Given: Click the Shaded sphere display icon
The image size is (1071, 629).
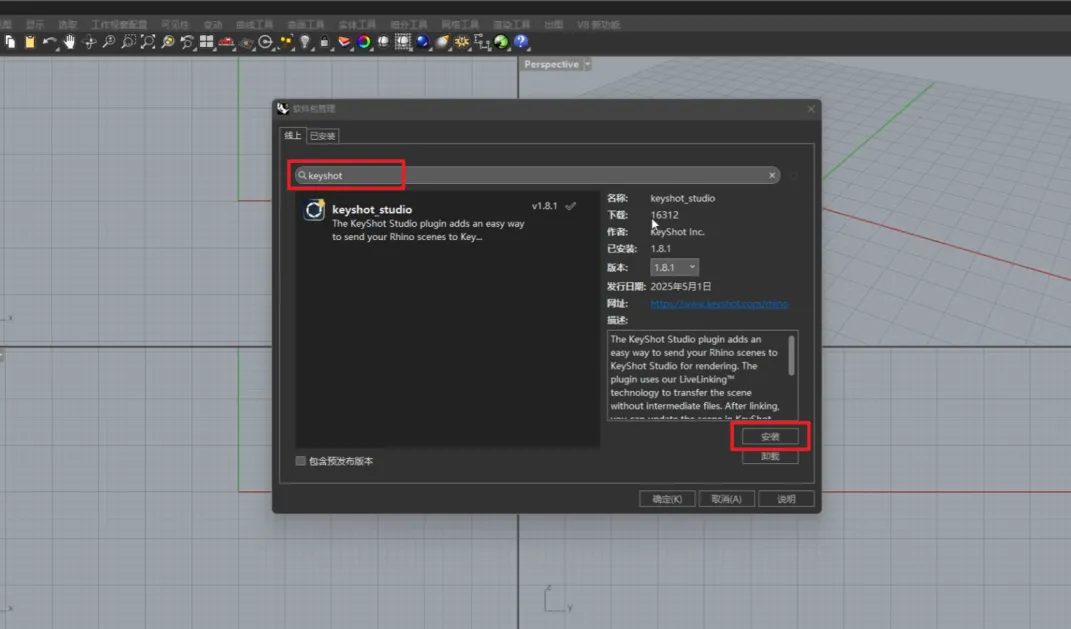Looking at the screenshot, I should 383,42.
